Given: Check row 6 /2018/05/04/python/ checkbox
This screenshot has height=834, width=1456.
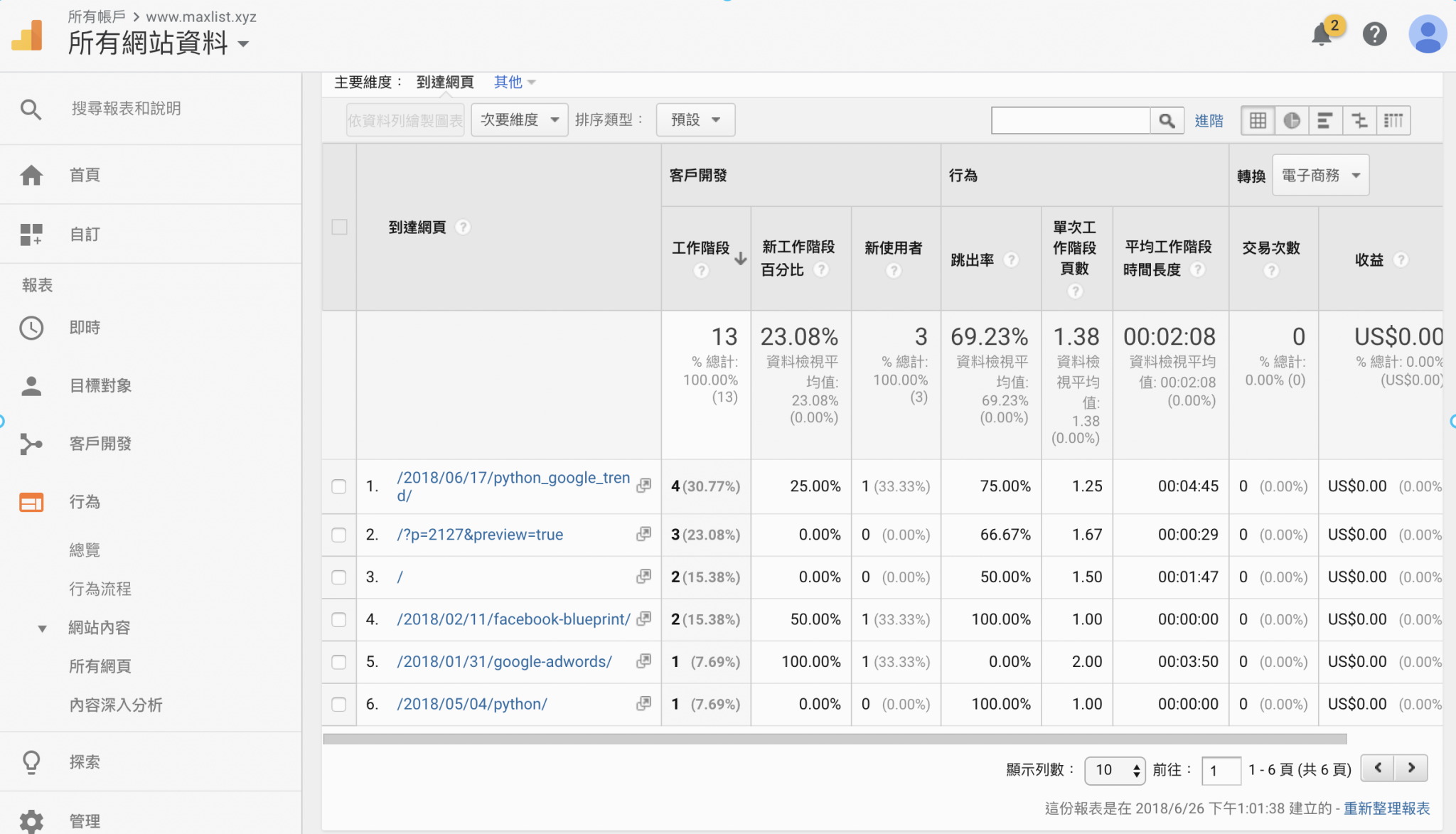Looking at the screenshot, I should (339, 704).
